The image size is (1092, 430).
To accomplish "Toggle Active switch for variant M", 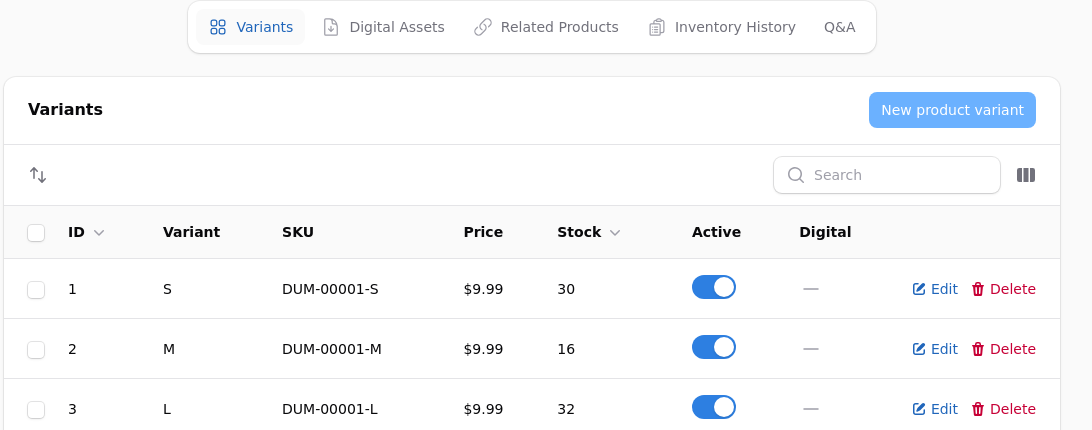I will 714,347.
